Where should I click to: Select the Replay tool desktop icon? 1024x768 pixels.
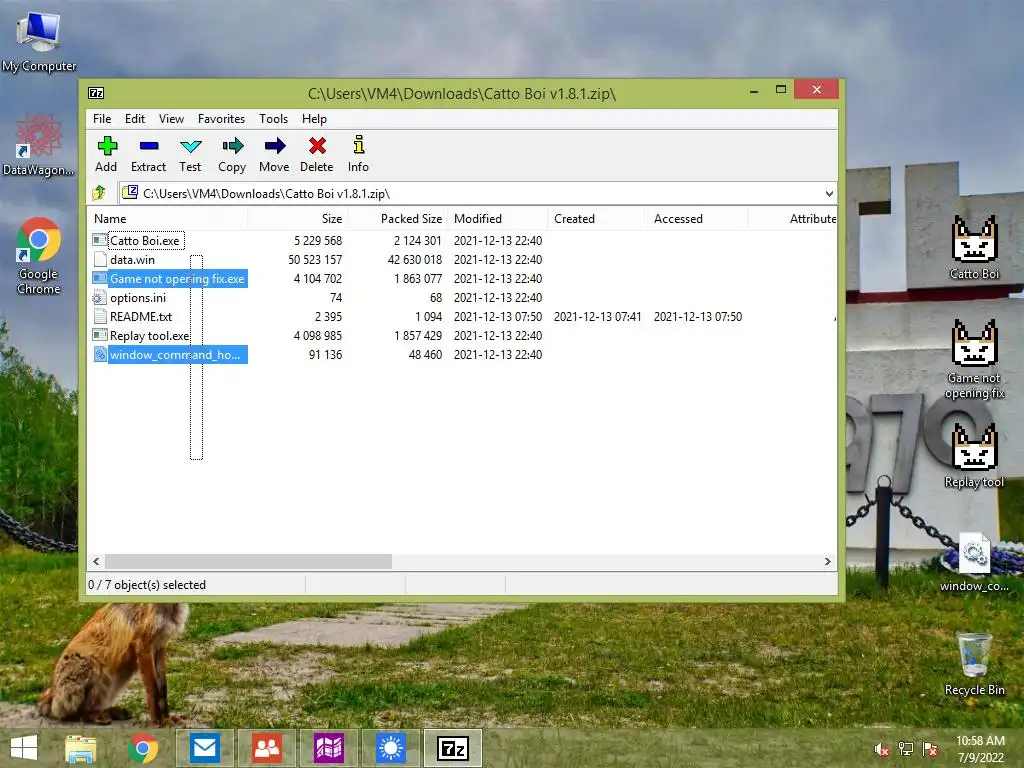(974, 455)
